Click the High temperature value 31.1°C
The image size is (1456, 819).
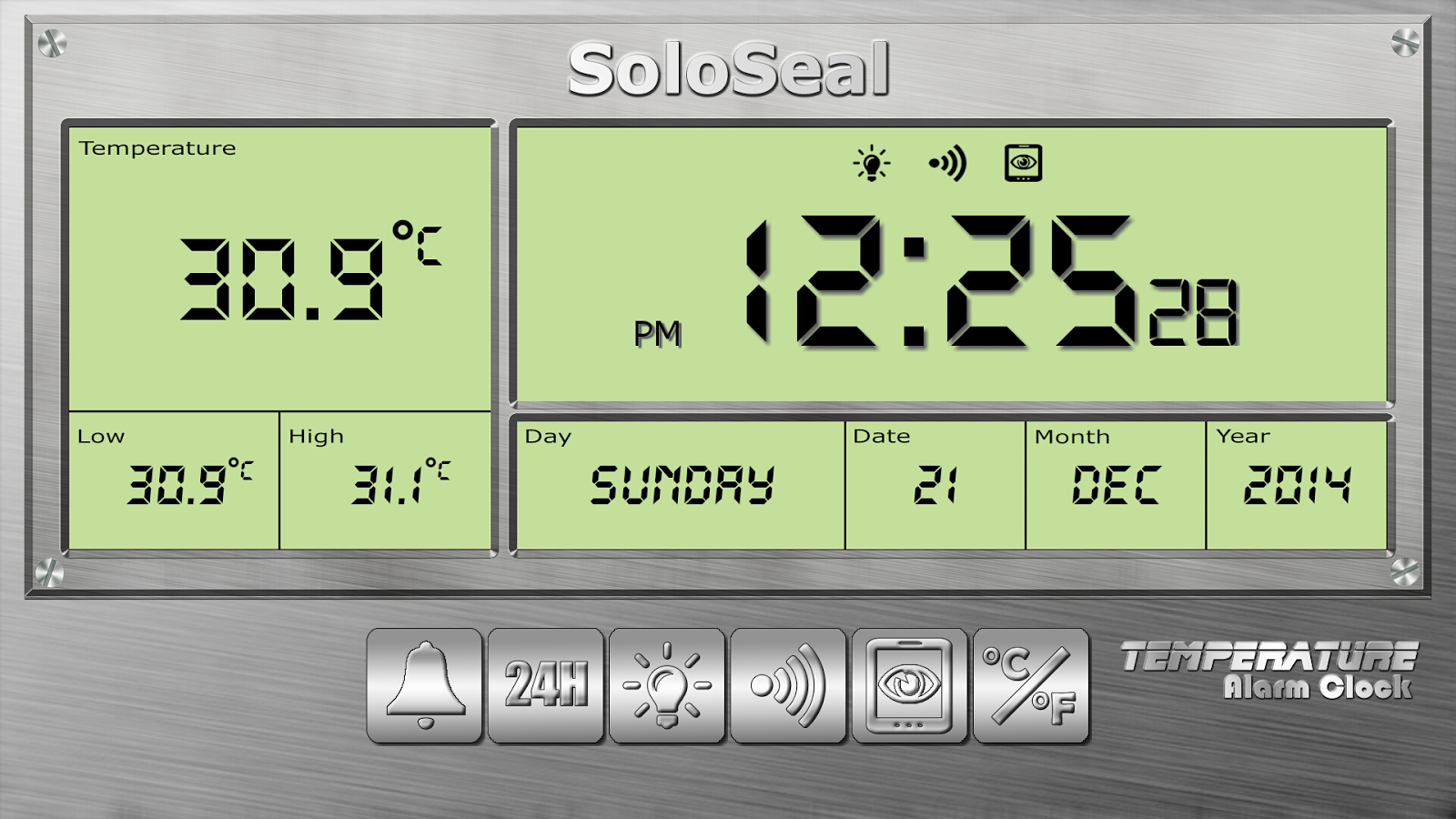(x=401, y=481)
